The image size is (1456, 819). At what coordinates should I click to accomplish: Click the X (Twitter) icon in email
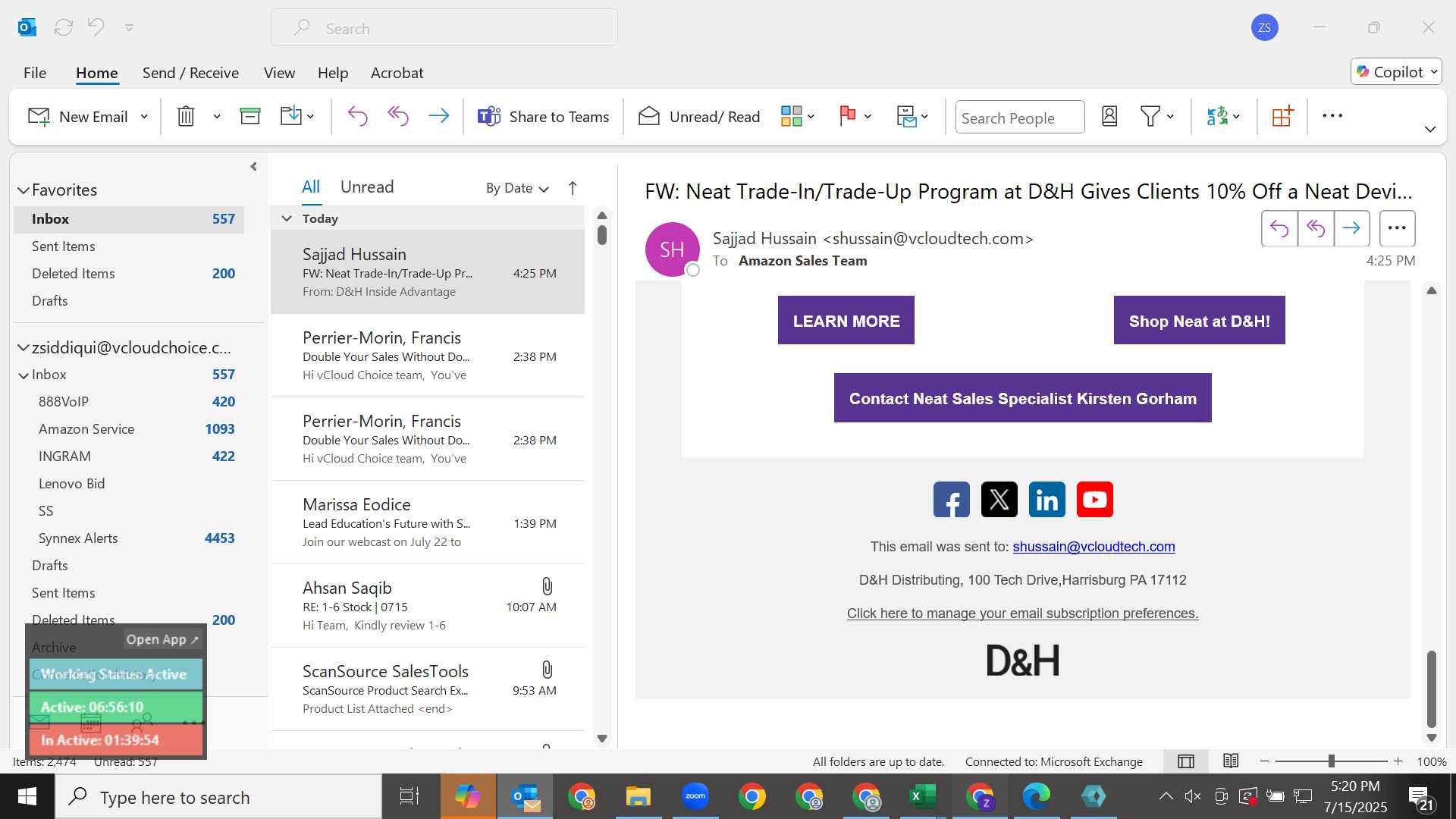click(999, 500)
